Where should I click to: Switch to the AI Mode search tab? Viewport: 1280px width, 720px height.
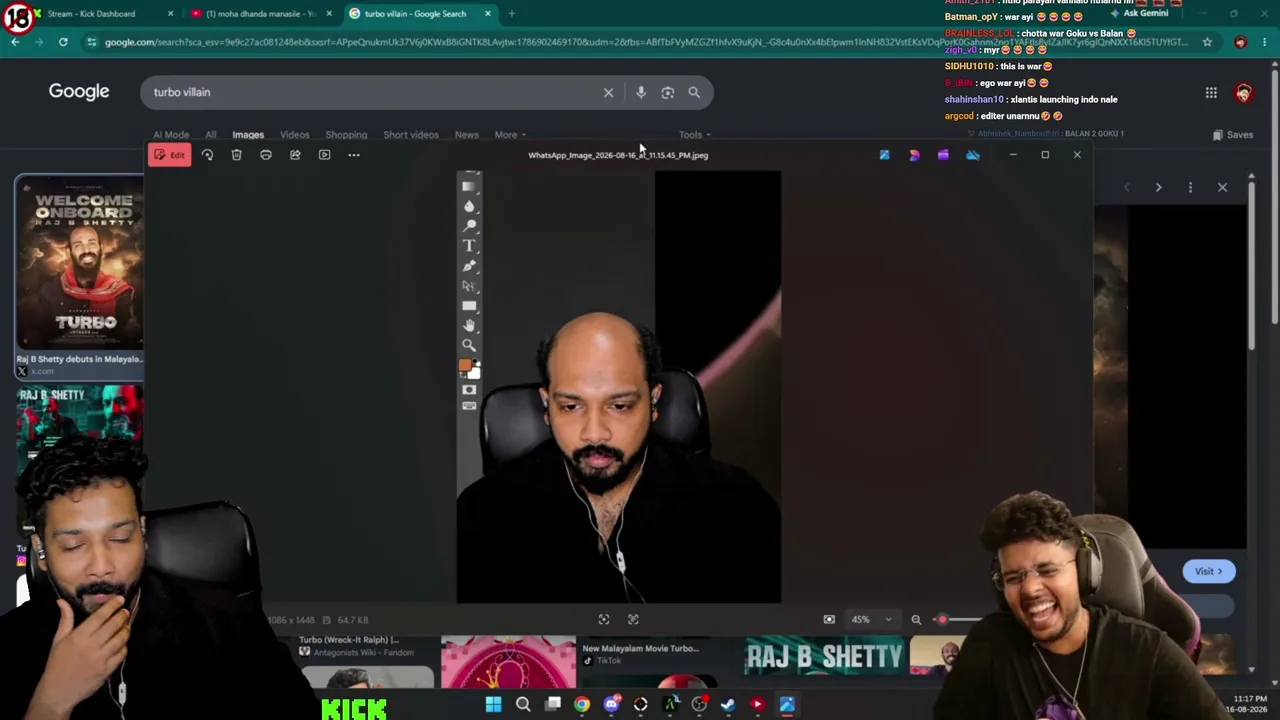171,135
